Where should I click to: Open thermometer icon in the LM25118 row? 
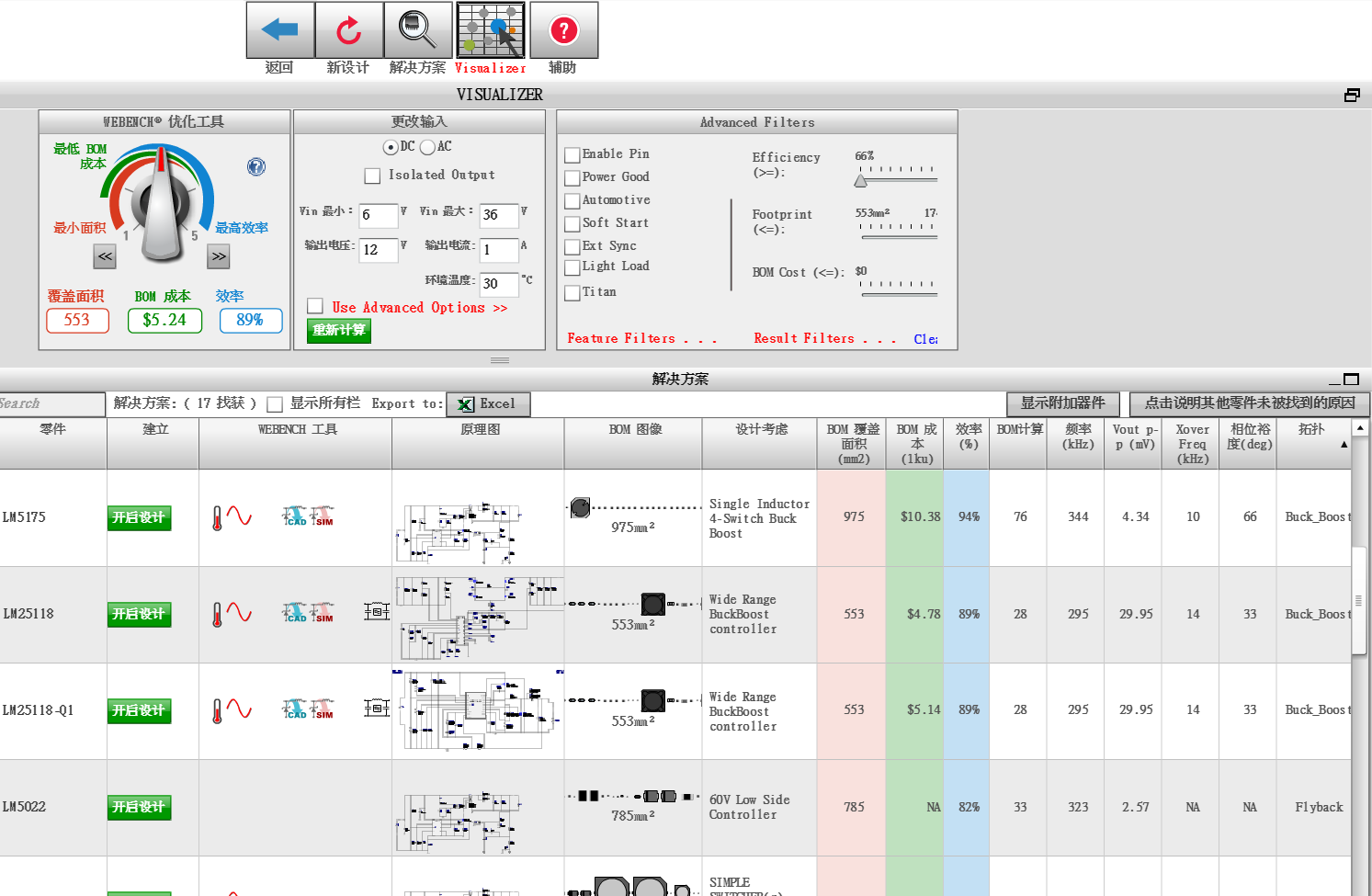click(217, 615)
